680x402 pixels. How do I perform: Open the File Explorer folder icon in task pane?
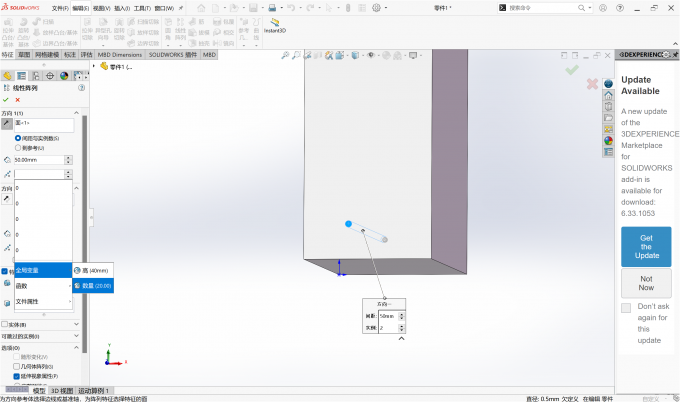(608, 118)
